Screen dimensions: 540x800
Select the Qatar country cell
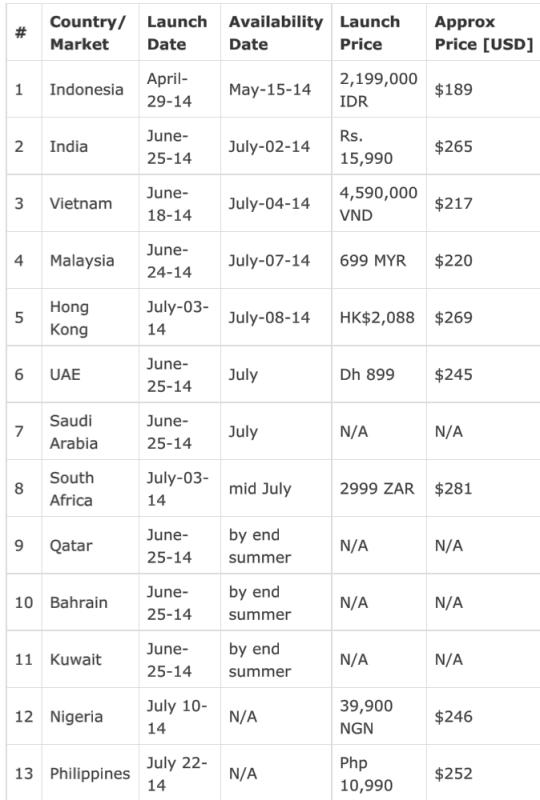coord(71,546)
